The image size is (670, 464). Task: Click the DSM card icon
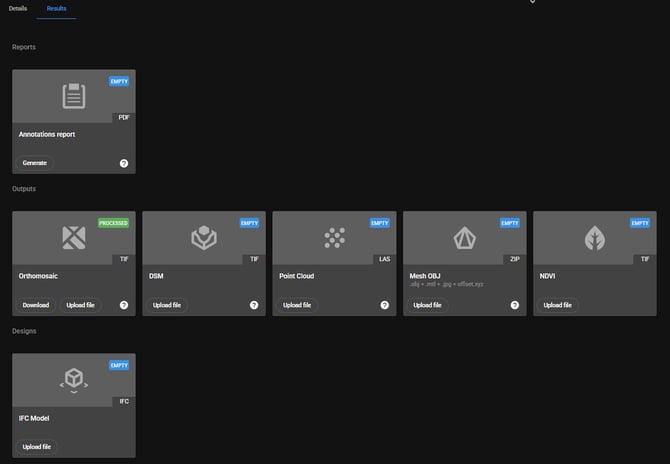[204, 237]
